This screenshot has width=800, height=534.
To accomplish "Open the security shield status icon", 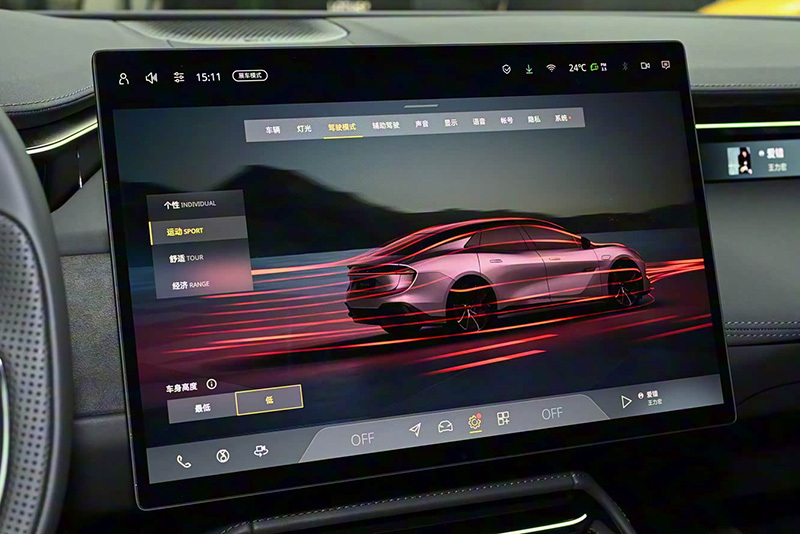I will click(x=506, y=69).
